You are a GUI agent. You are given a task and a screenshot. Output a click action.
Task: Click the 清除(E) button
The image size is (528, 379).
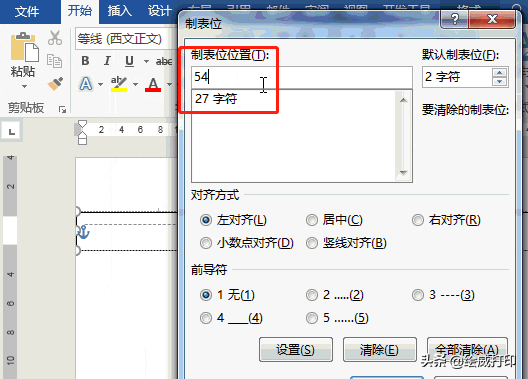point(380,350)
